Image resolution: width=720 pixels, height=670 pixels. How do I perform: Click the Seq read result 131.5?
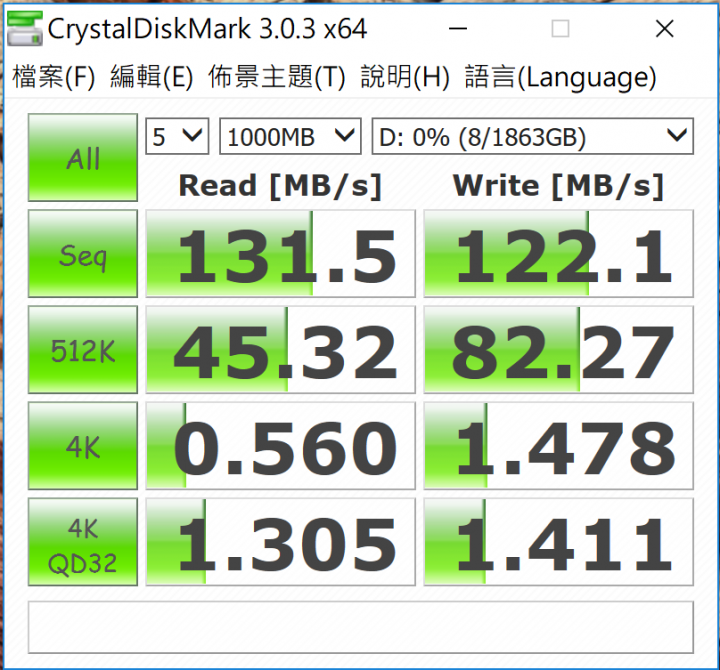(x=281, y=253)
